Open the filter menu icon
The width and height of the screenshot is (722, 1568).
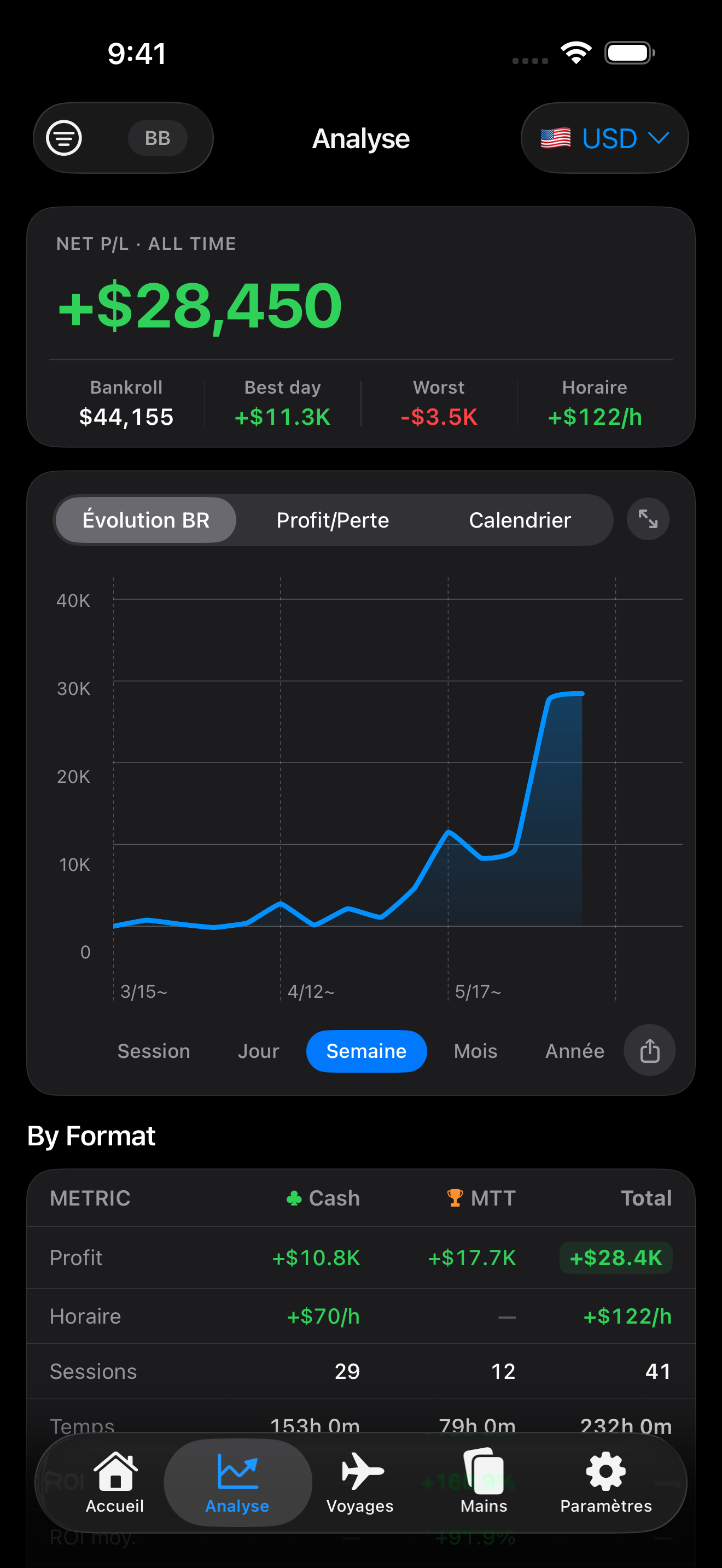point(64,138)
